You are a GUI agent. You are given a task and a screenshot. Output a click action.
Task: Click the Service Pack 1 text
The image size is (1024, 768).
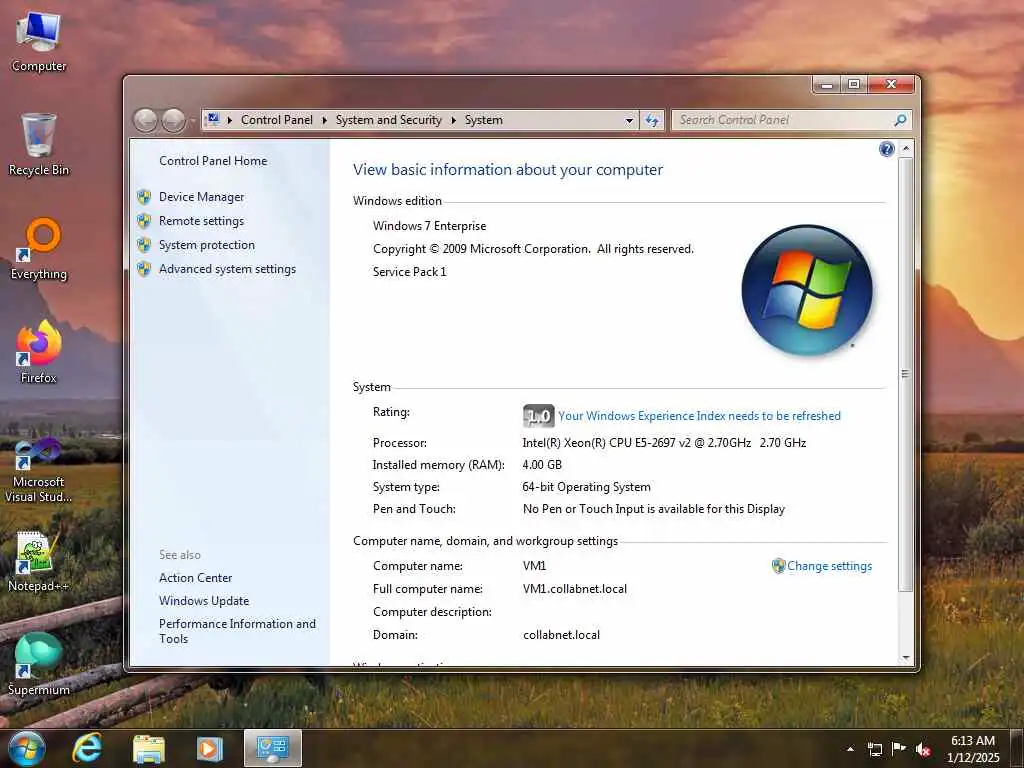409,272
